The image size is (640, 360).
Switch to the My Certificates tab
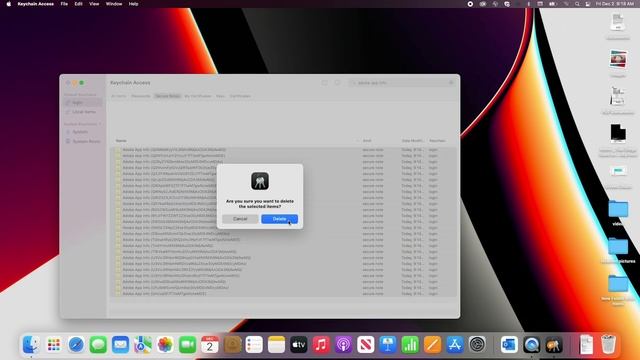[198, 96]
